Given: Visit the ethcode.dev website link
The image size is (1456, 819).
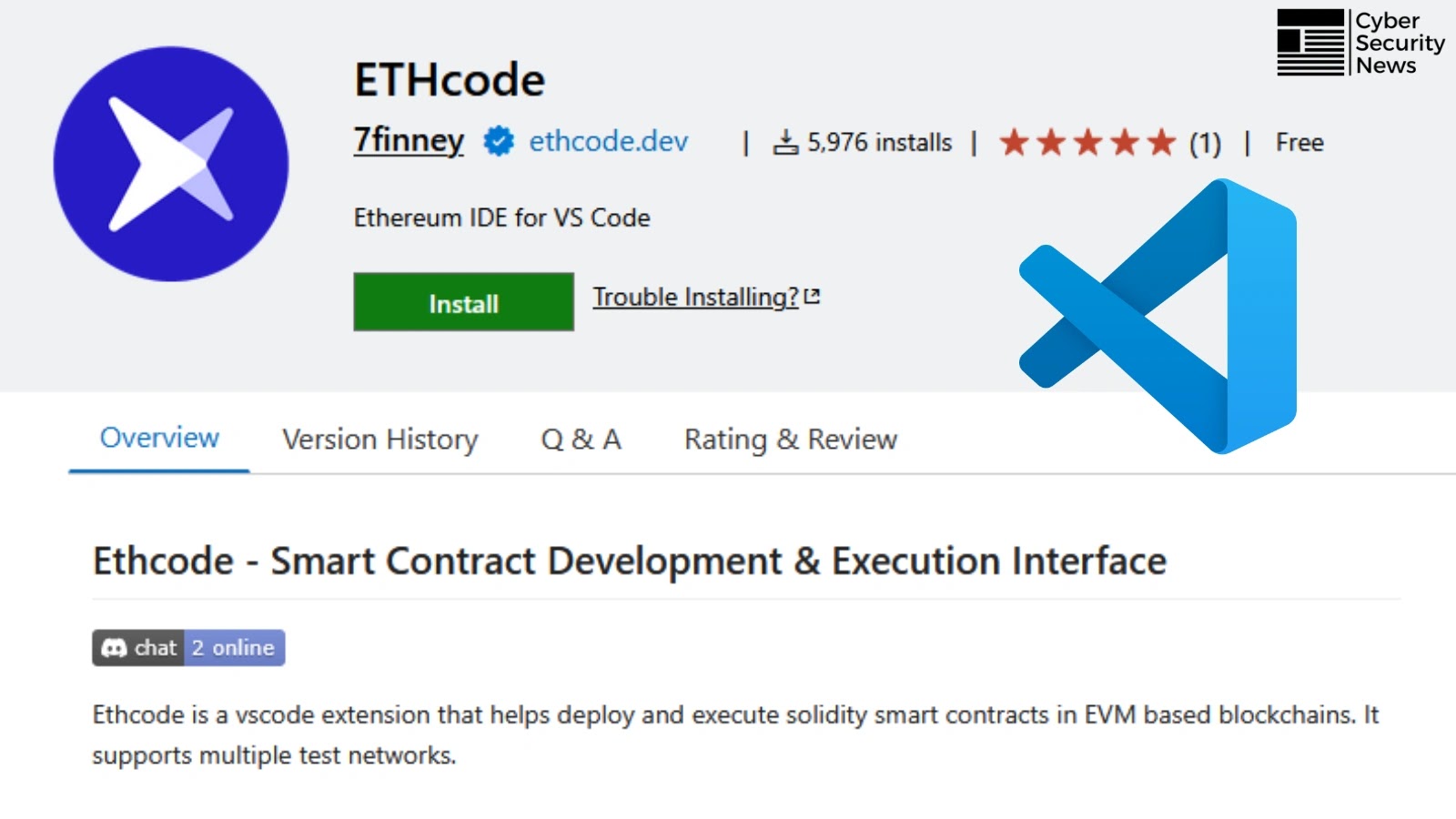Looking at the screenshot, I should coord(608,142).
